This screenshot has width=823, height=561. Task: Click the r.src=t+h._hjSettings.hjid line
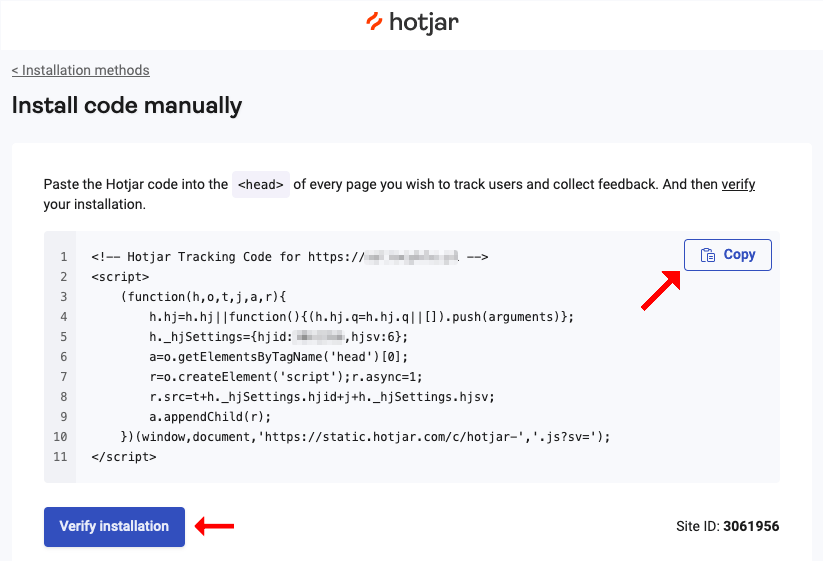coord(322,397)
